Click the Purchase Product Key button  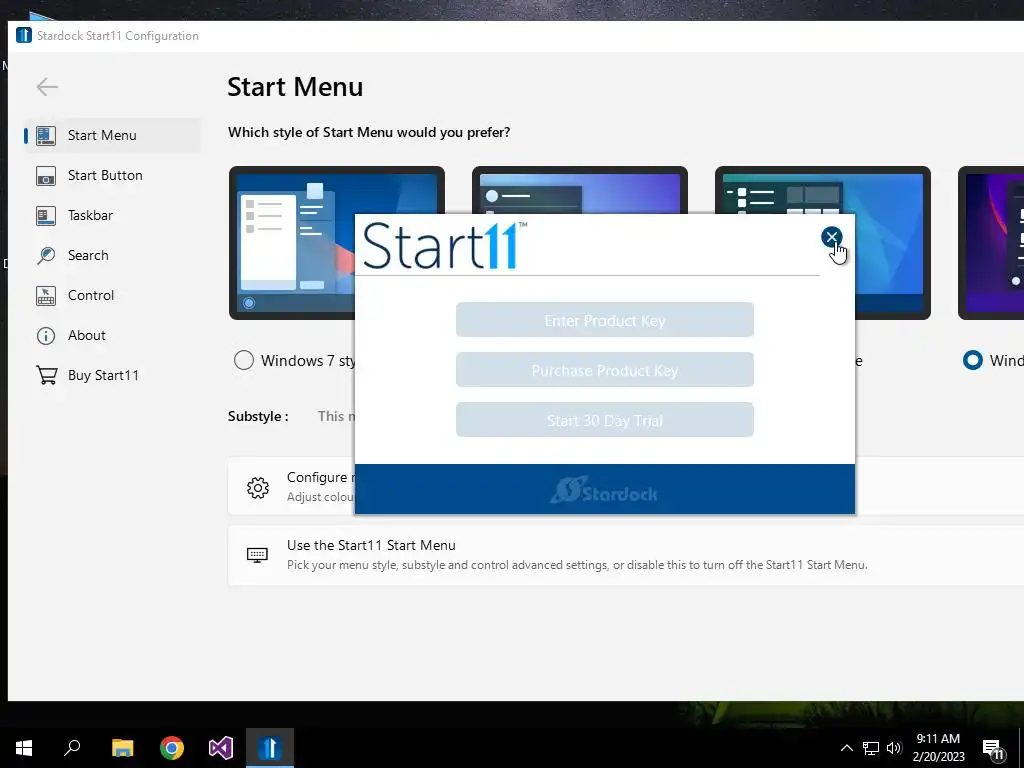pos(605,370)
